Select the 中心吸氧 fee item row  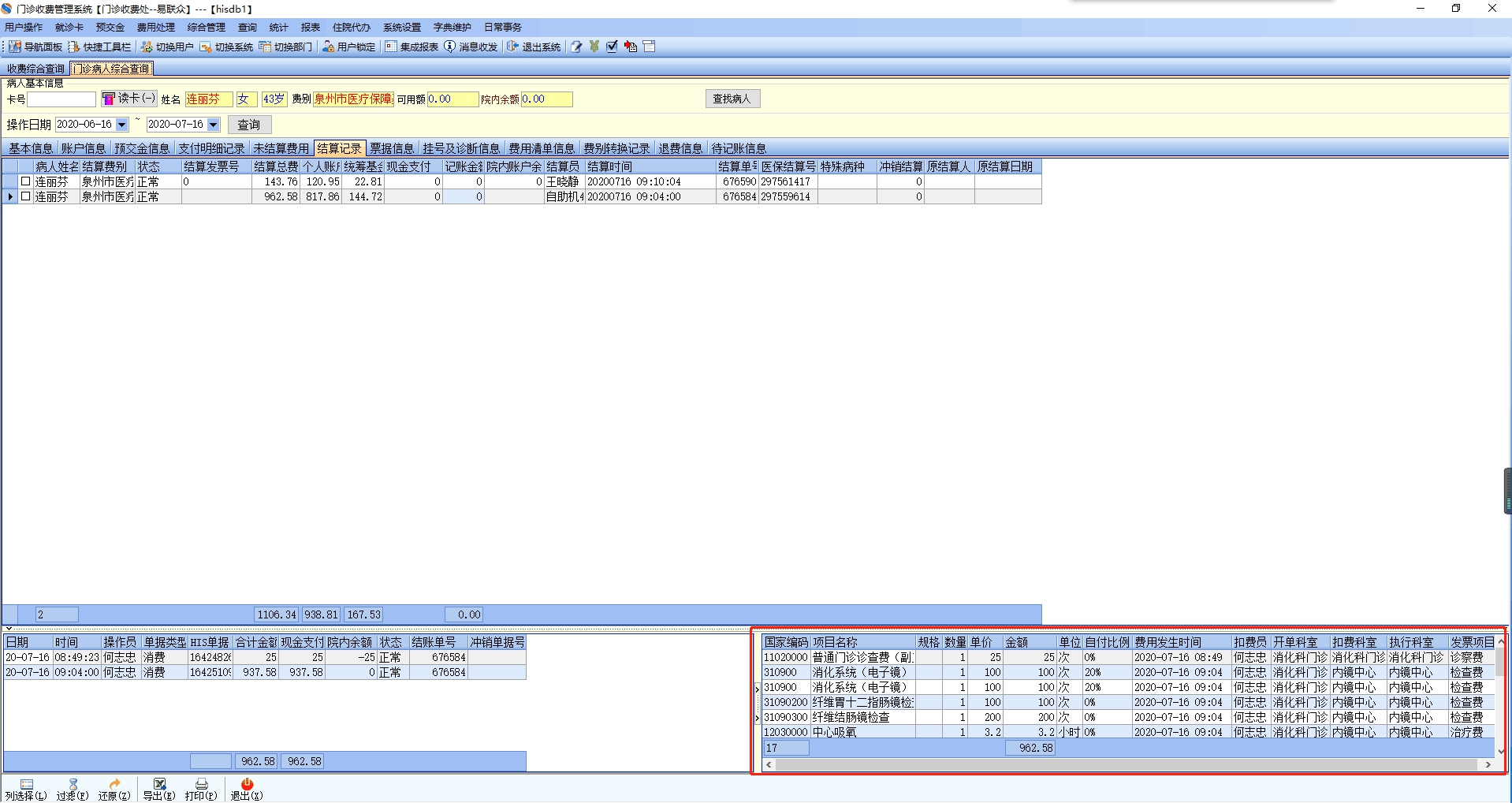(1129, 732)
